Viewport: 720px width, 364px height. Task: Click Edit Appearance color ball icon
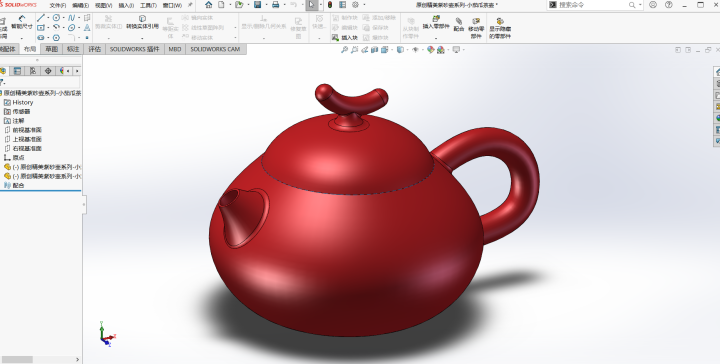click(x=430, y=50)
